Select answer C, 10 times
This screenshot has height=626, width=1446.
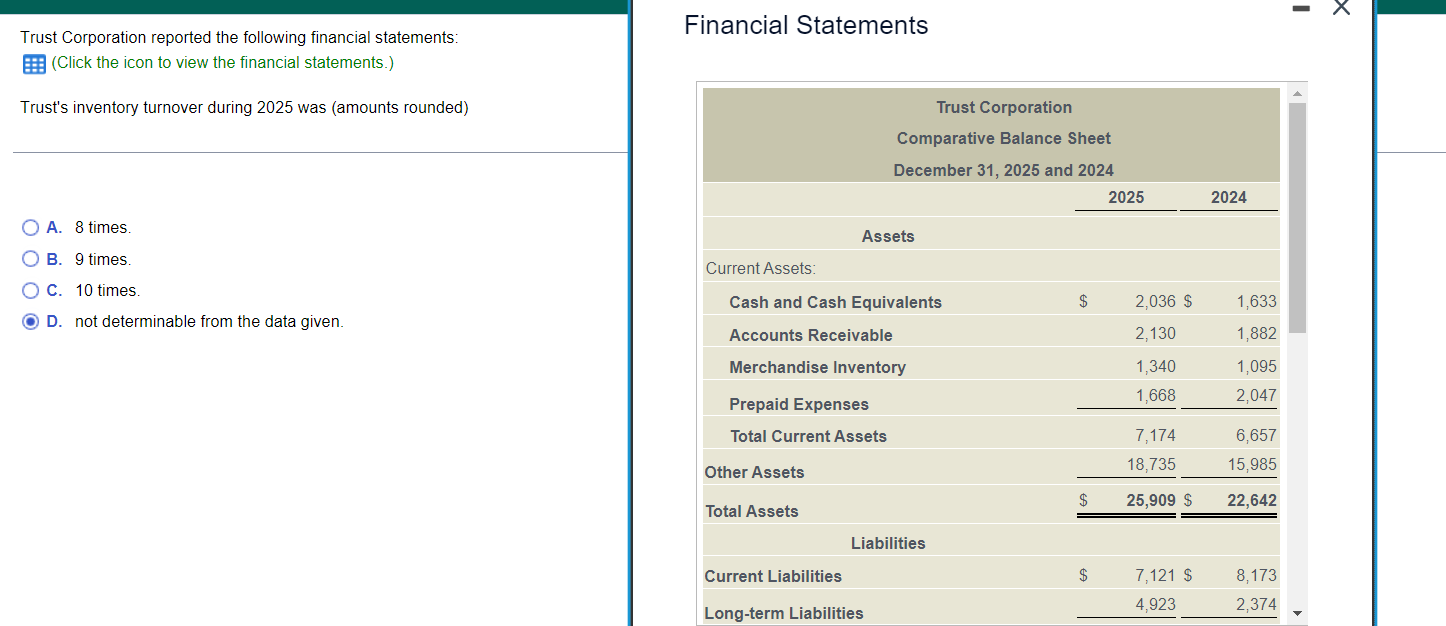[30, 290]
